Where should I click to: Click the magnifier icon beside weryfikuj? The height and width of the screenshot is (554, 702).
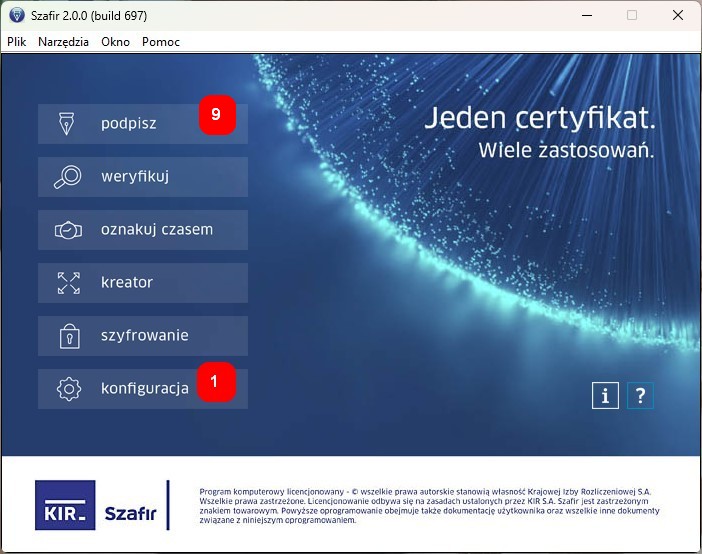[x=68, y=177]
